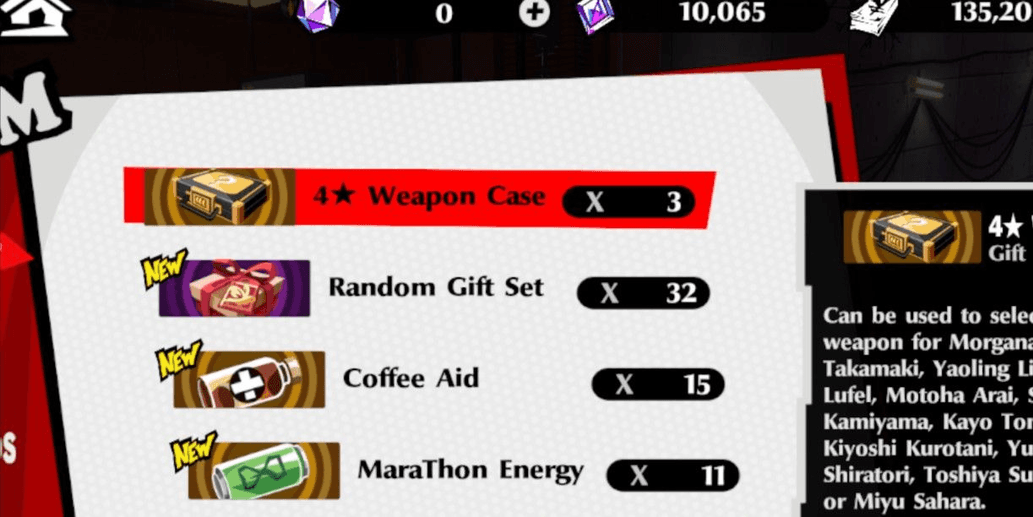1033x517 pixels.
Task: Click the 10,065 currency counter
Action: pyautogui.click(x=723, y=11)
